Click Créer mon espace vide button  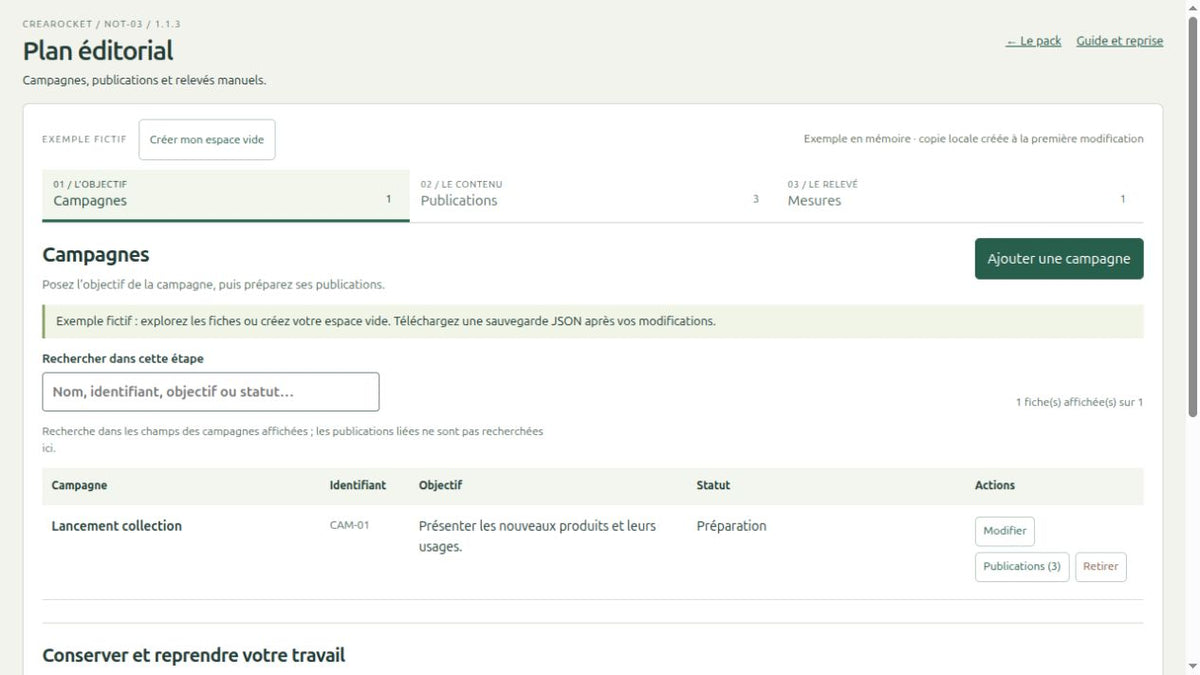[x=207, y=140]
